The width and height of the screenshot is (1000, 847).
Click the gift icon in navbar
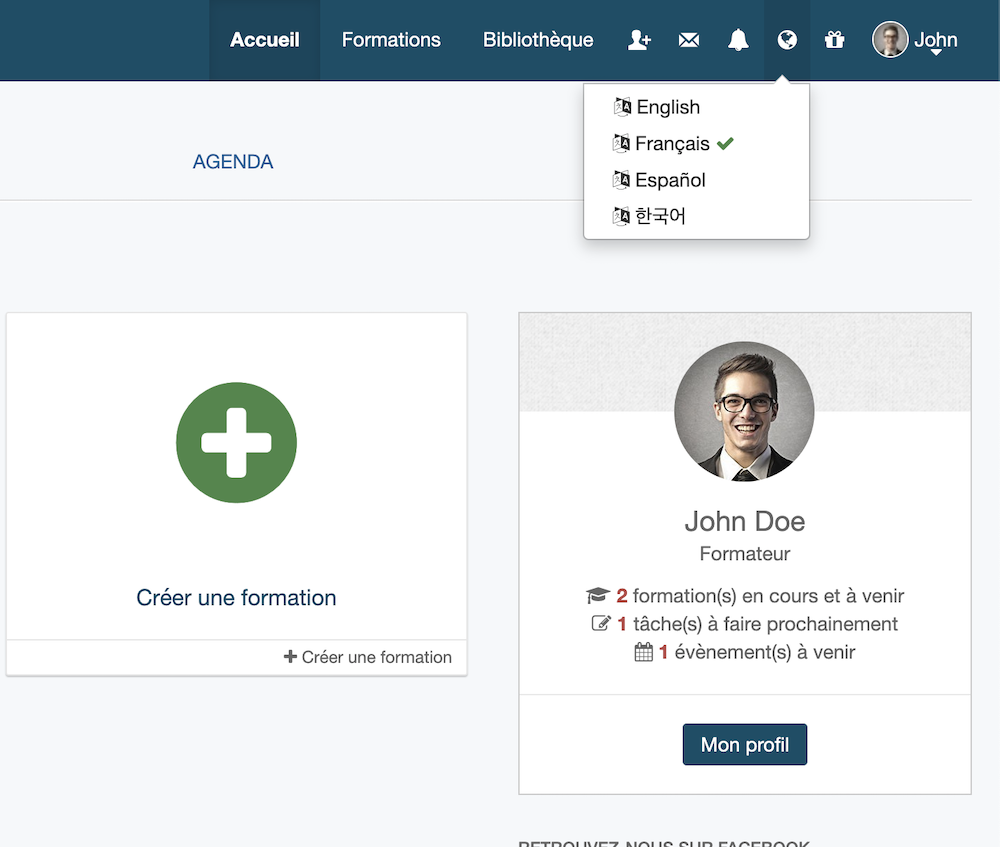click(835, 40)
